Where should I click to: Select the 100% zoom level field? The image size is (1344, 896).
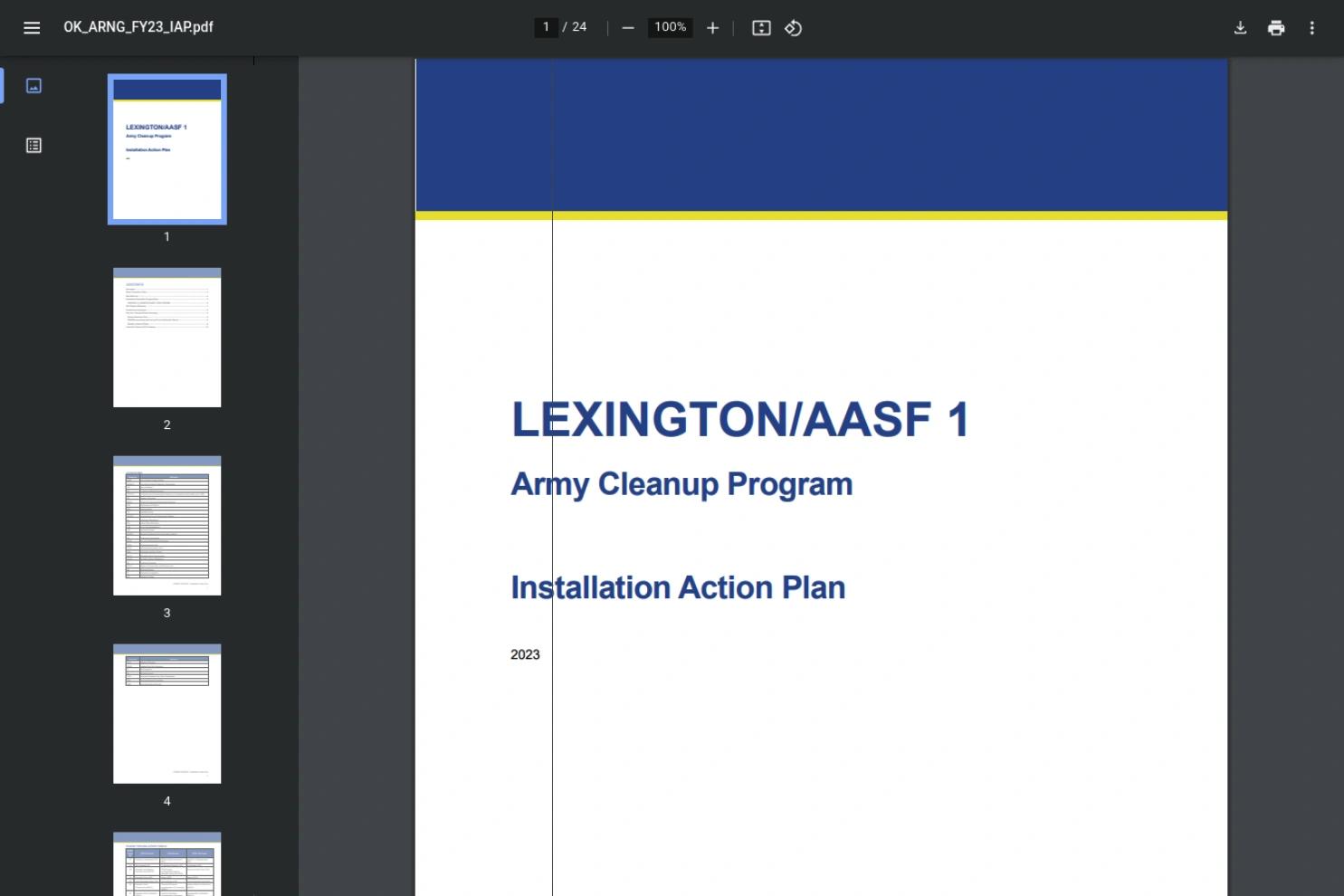pyautogui.click(x=671, y=27)
